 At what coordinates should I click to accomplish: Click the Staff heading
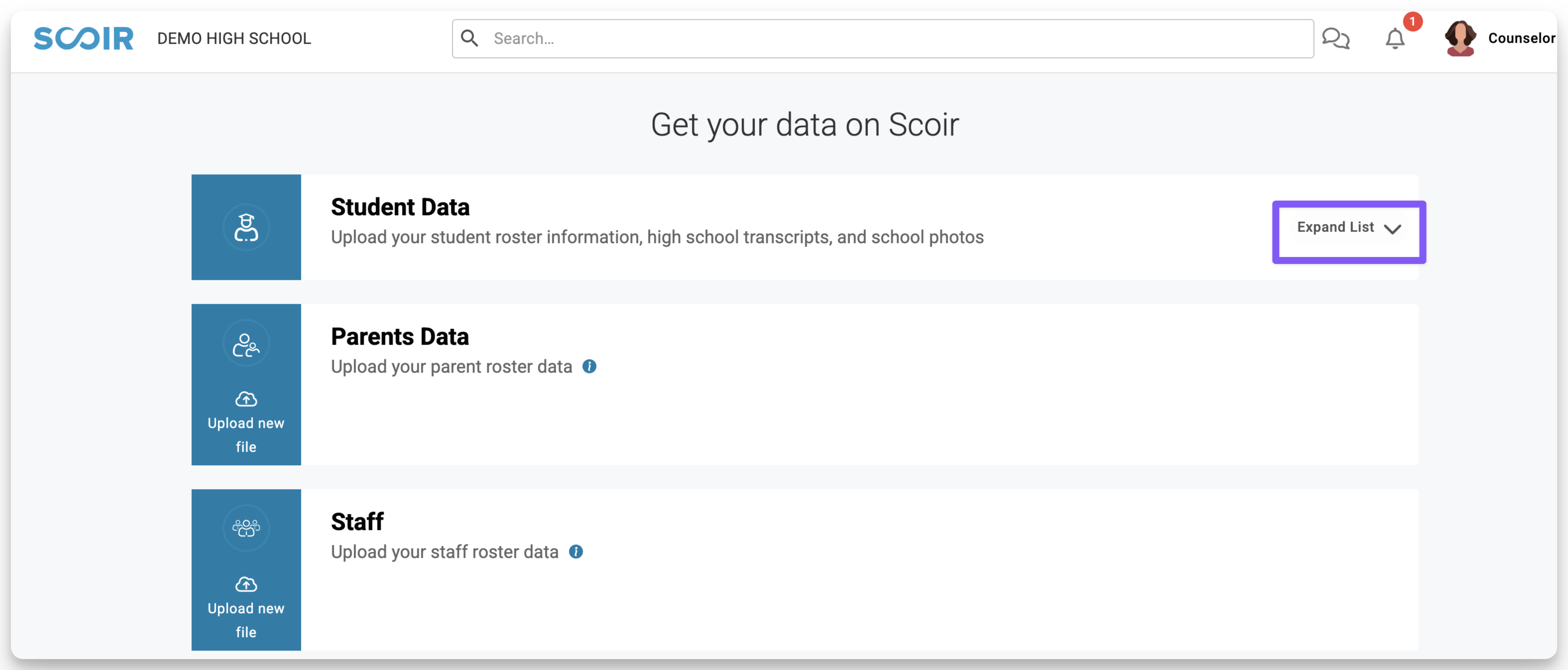357,522
